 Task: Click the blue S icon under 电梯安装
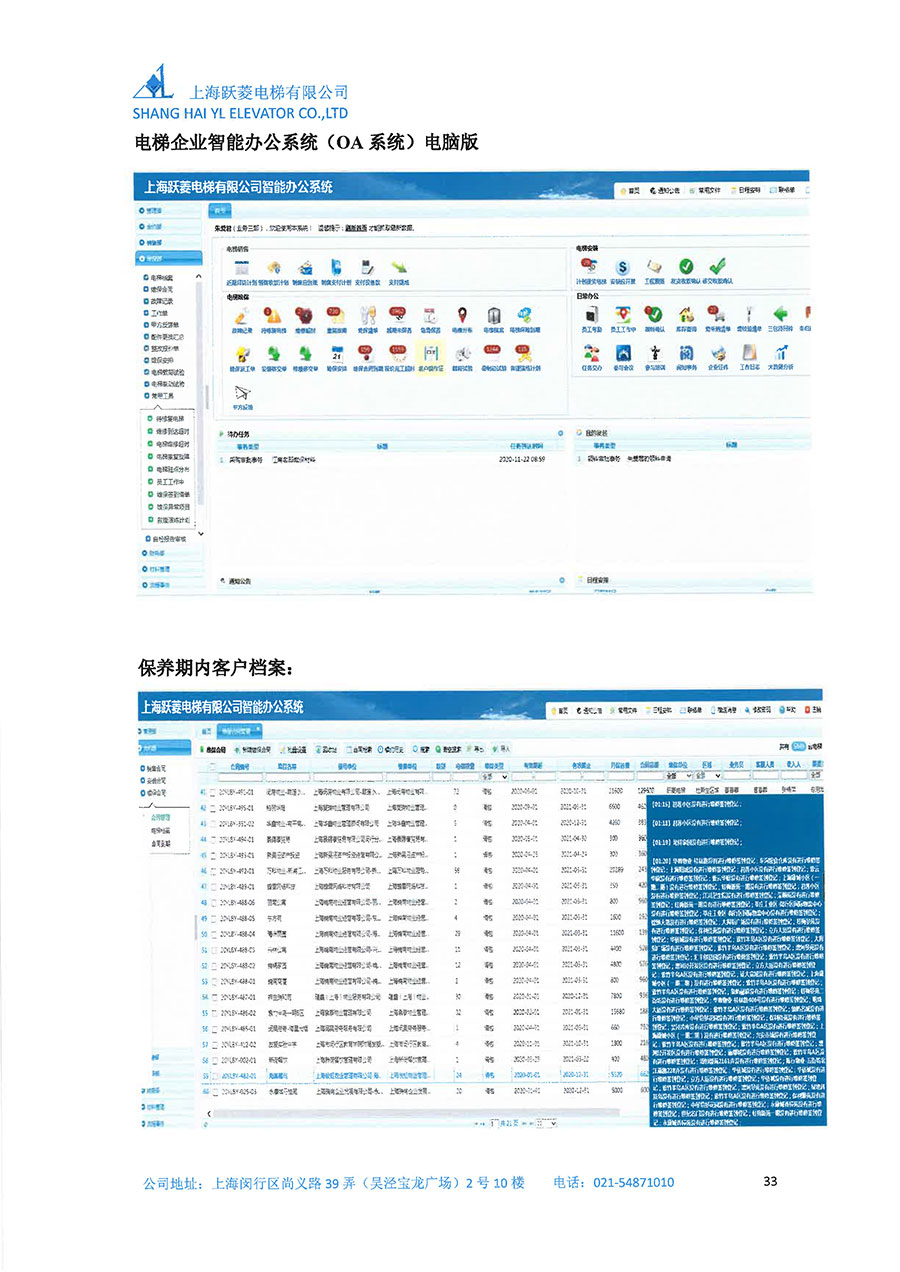(x=622, y=267)
